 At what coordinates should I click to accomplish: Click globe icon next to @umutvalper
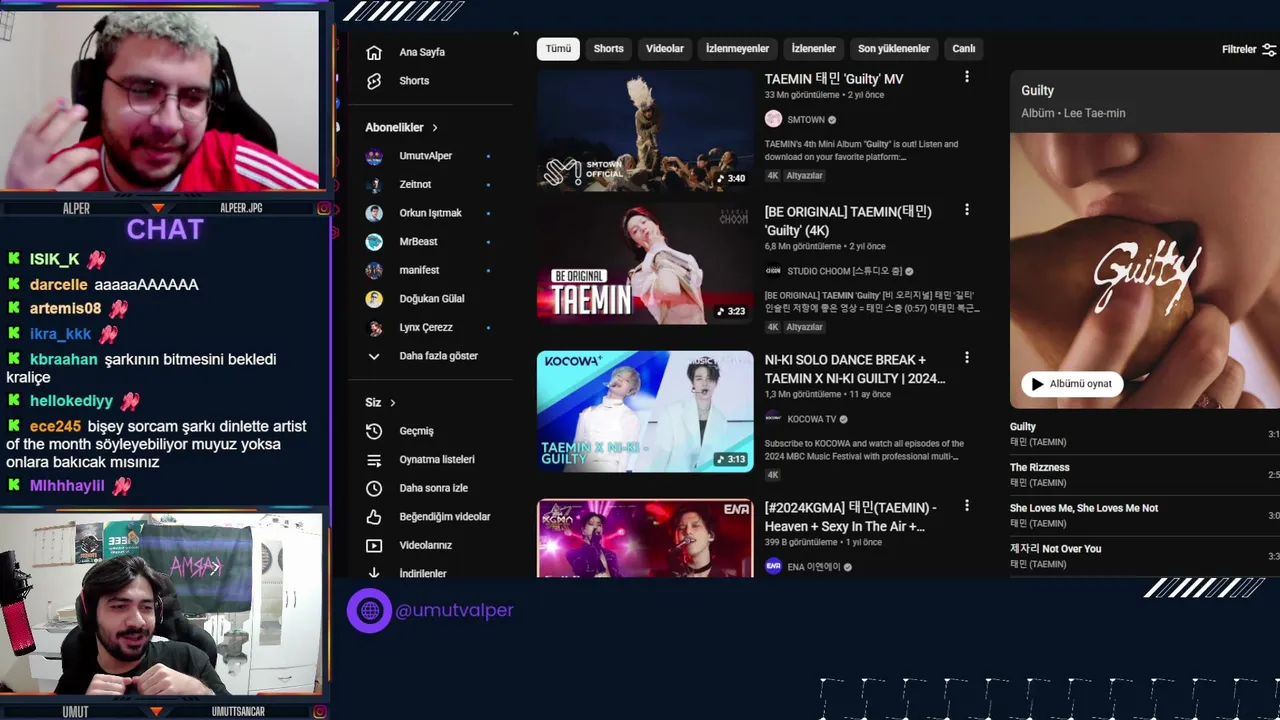(369, 610)
